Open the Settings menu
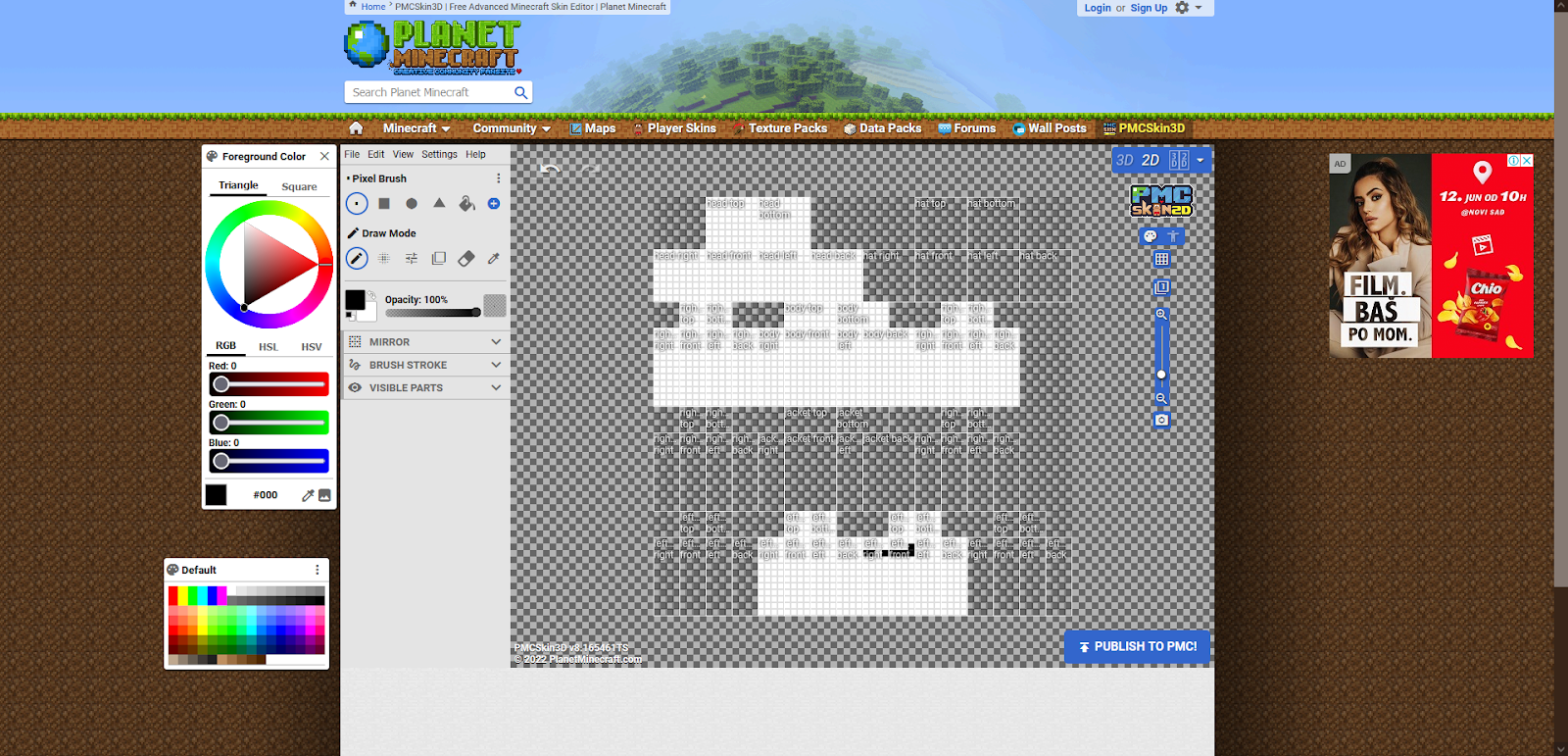Screen dimensions: 1568x756 [x=439, y=154]
